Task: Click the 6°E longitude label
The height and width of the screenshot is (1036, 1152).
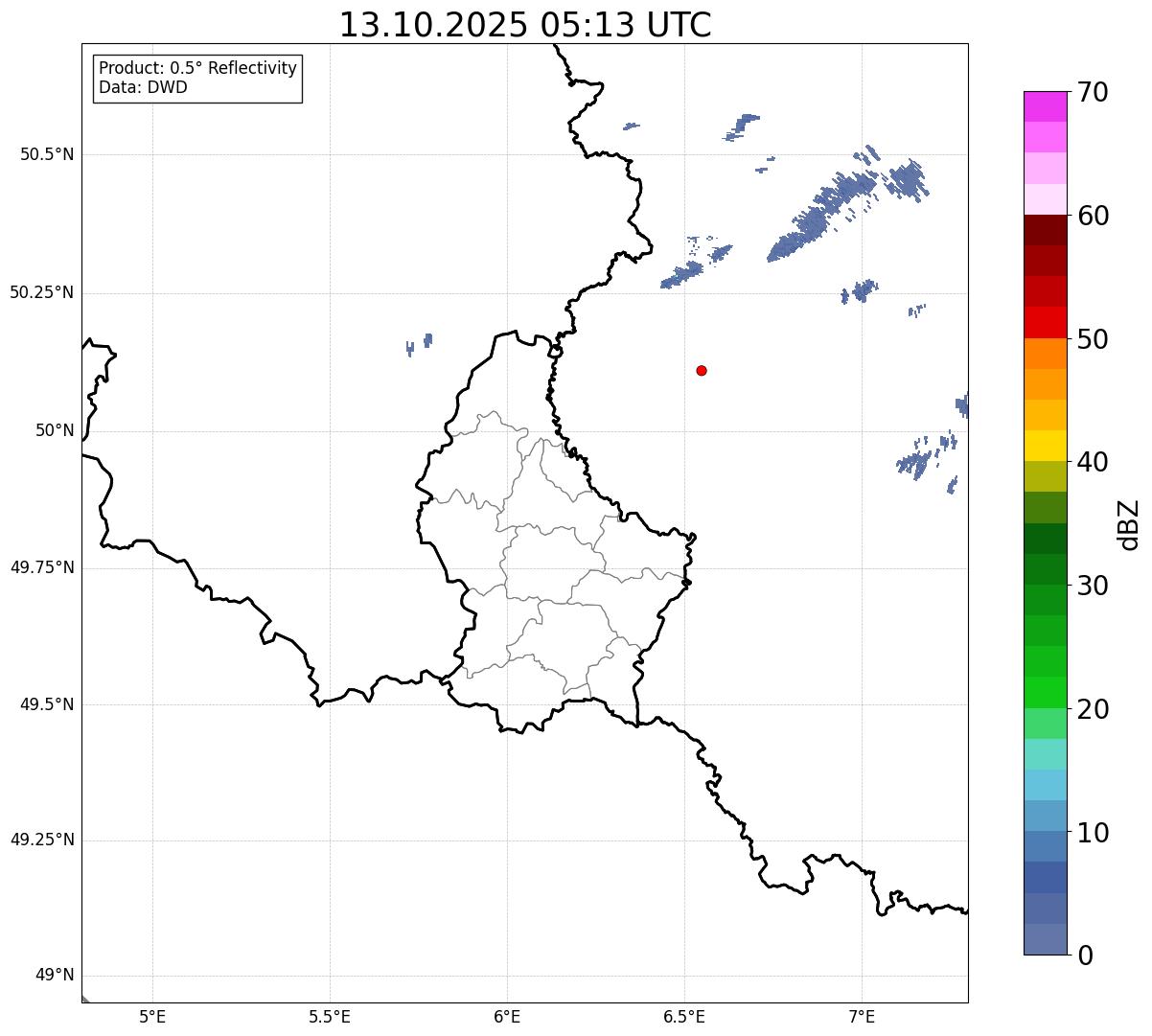Action: point(507,1017)
